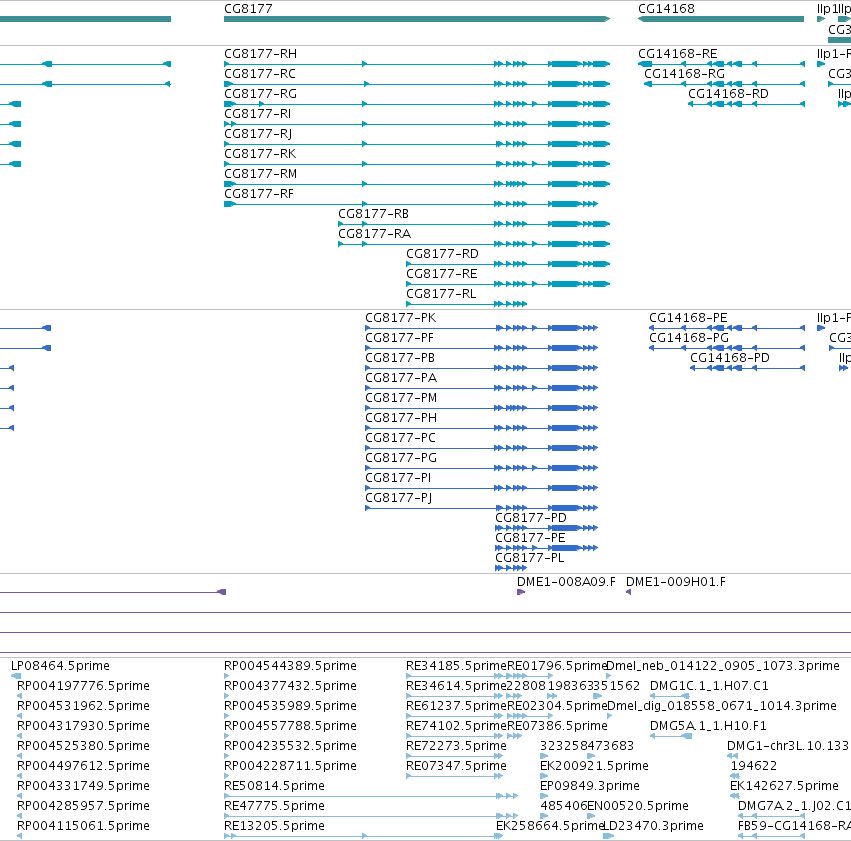The height and width of the screenshot is (841, 851).
Task: Click the CG8177-PH protein label
Action: [401, 418]
